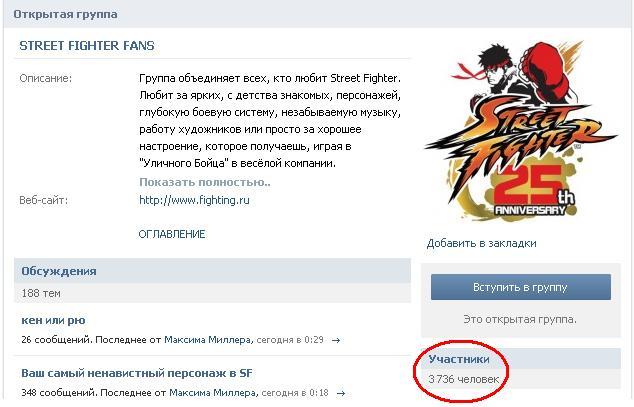Click the 188 тем topics count

[41, 293]
